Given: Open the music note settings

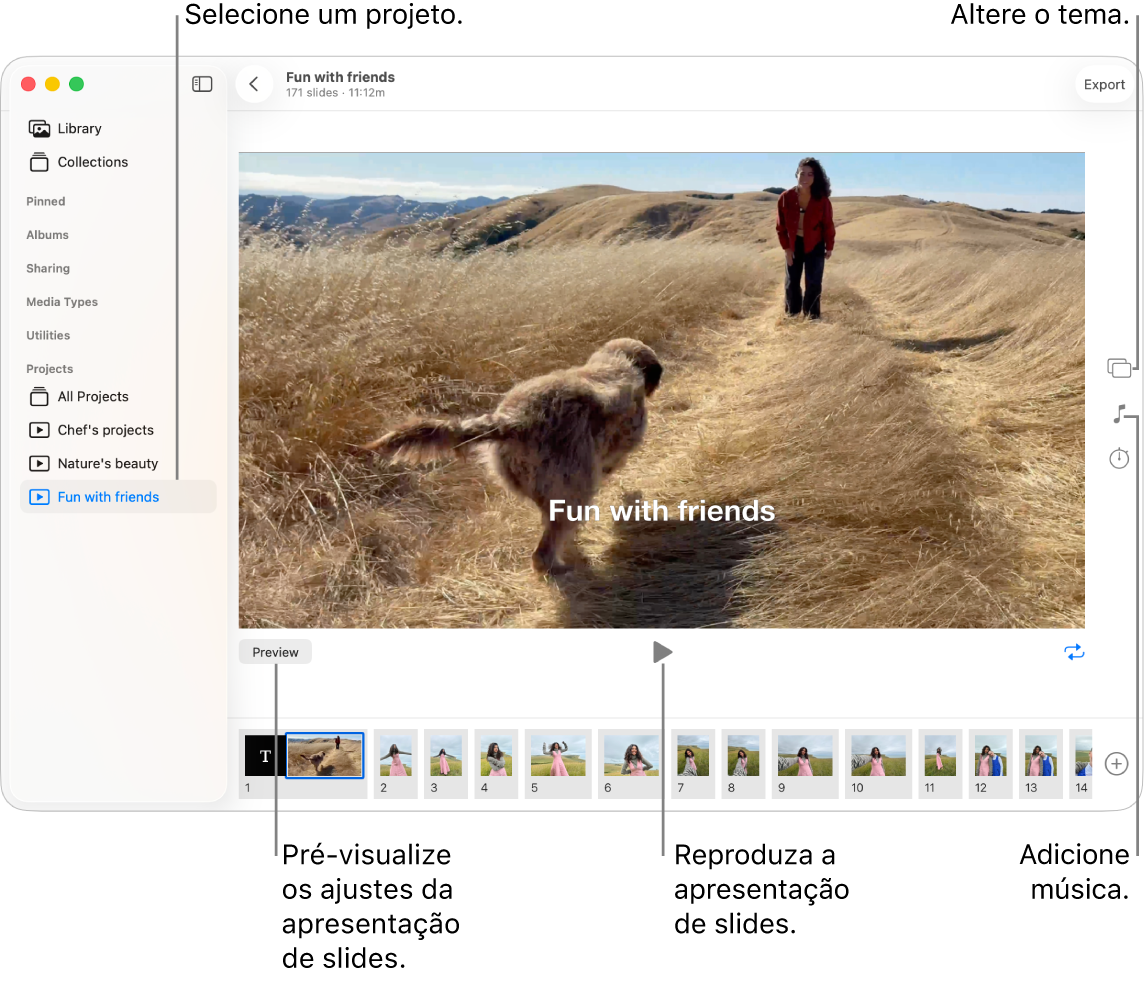Looking at the screenshot, I should click(1119, 414).
